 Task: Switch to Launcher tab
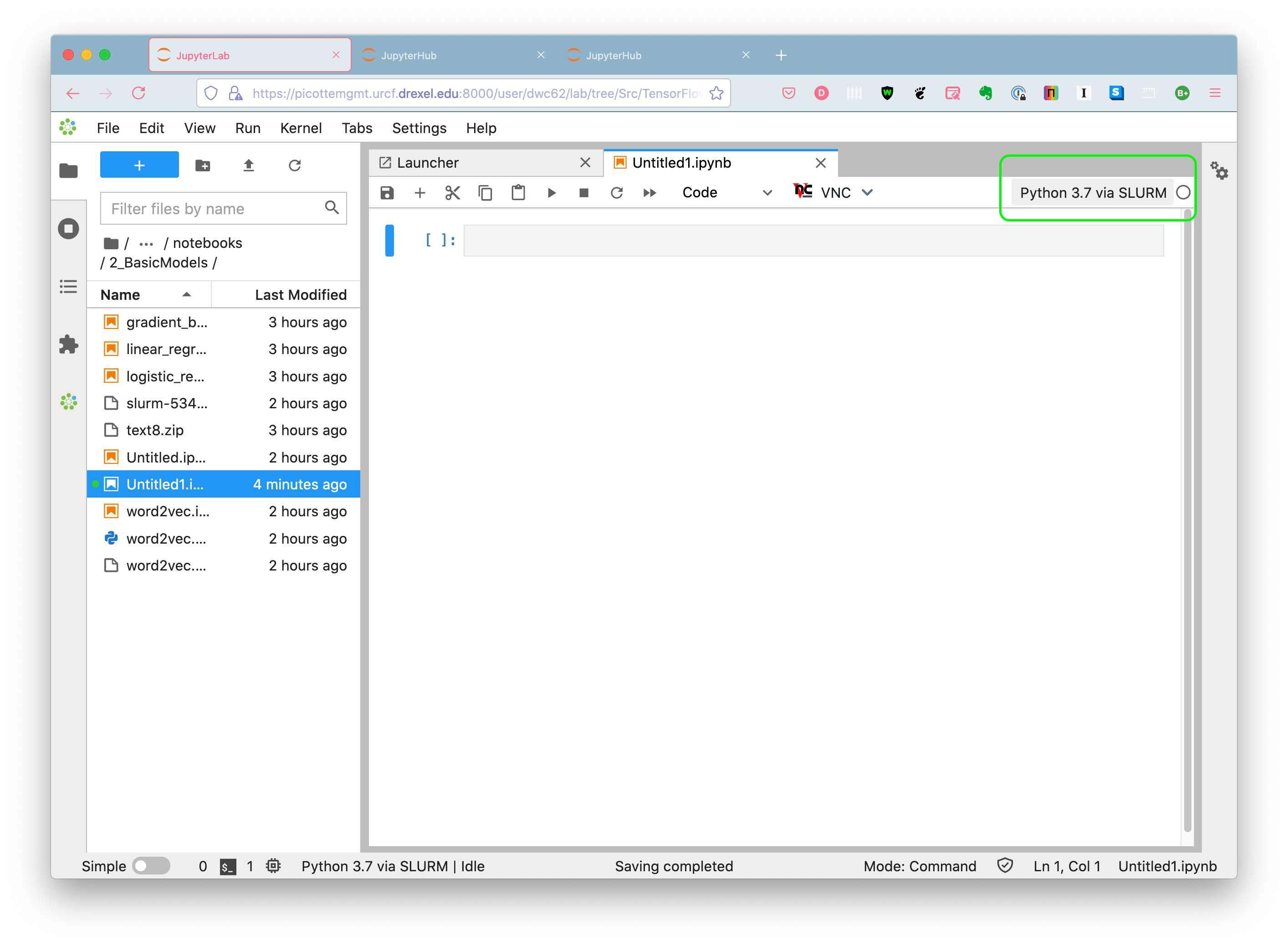[427, 162]
